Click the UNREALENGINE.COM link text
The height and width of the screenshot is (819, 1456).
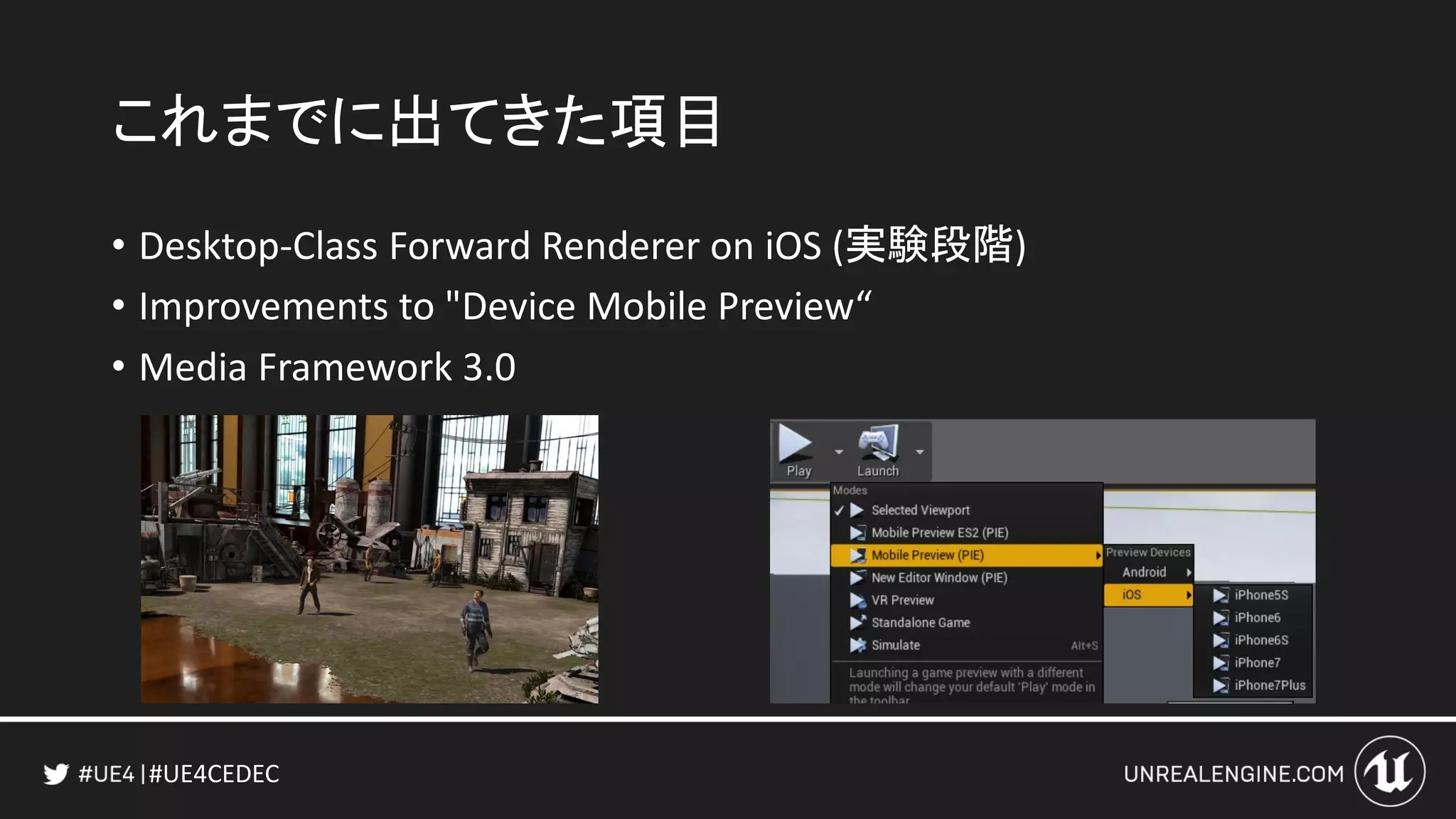[1233, 774]
